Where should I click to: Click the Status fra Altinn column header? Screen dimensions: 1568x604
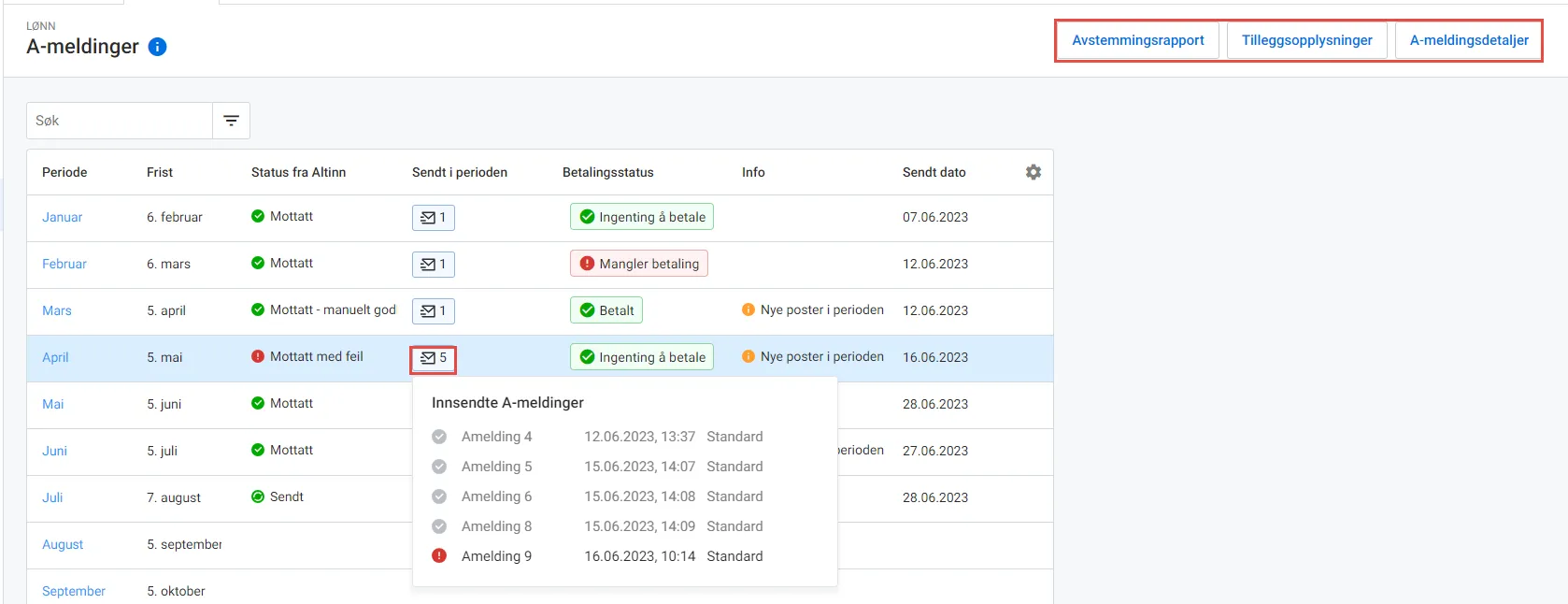coord(298,172)
